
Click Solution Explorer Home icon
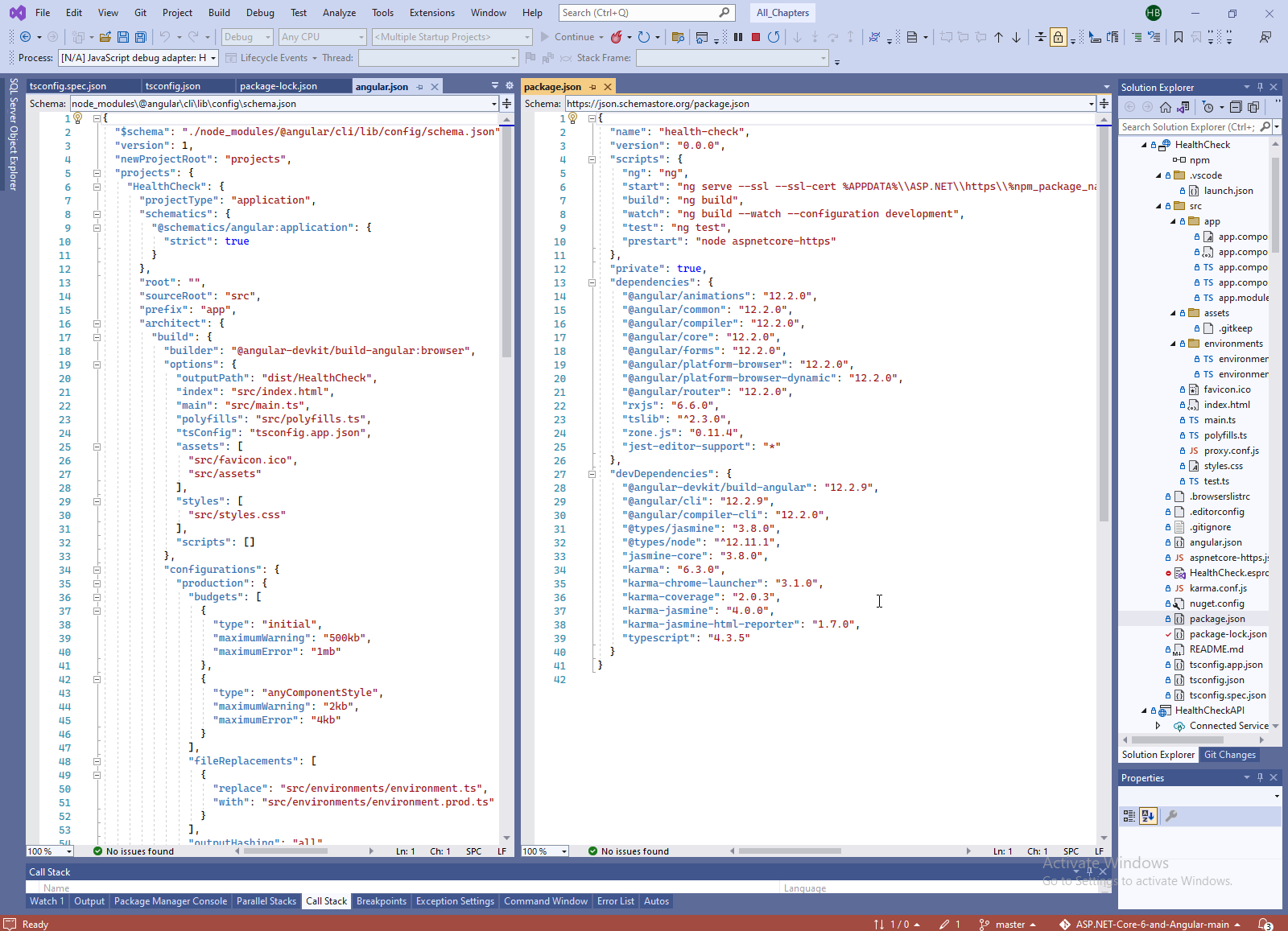[1165, 107]
